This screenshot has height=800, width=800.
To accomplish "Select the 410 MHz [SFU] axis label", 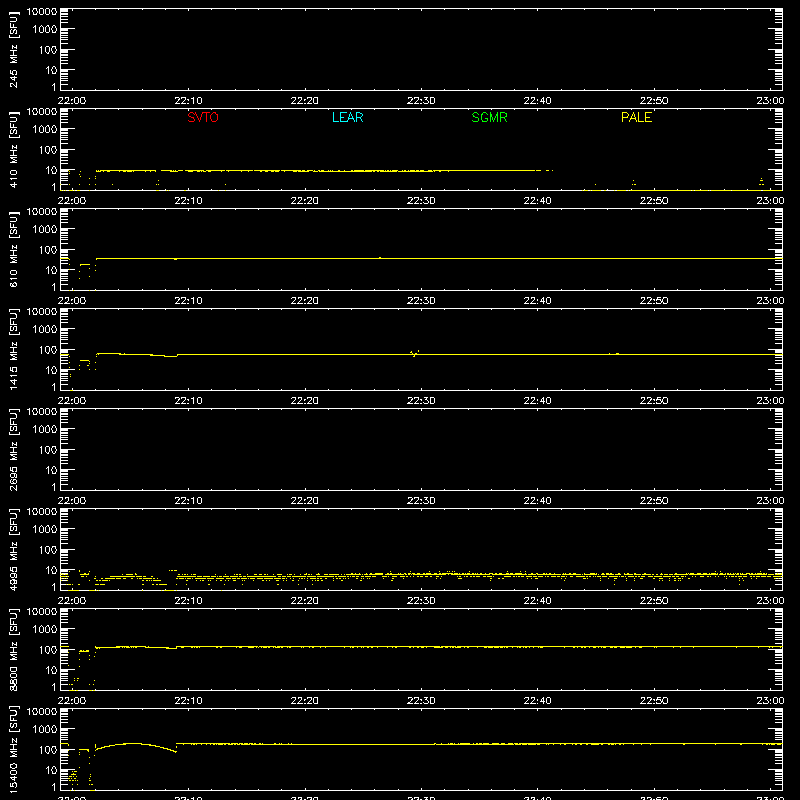I will (13, 149).
